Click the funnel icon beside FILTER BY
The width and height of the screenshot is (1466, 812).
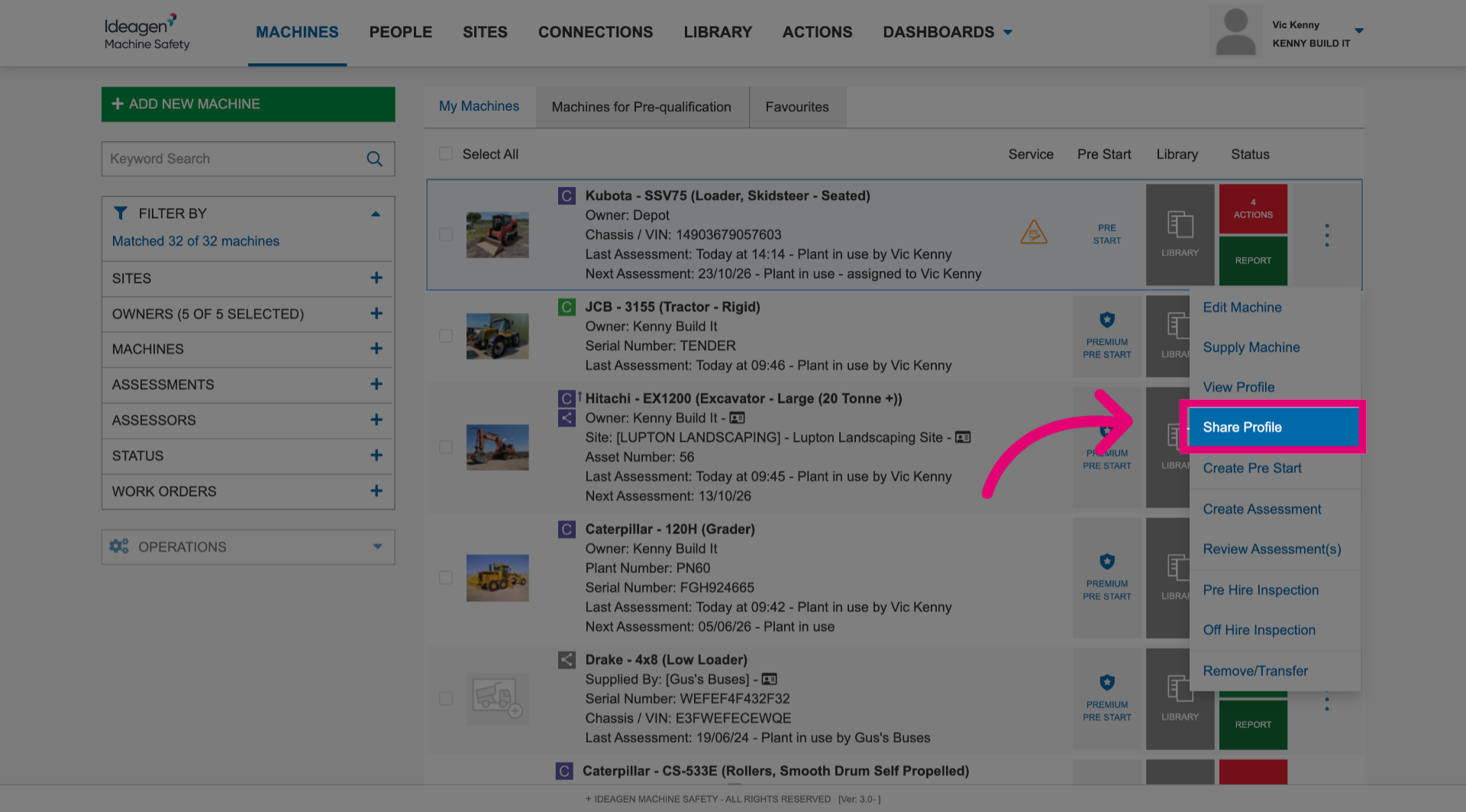[121, 213]
